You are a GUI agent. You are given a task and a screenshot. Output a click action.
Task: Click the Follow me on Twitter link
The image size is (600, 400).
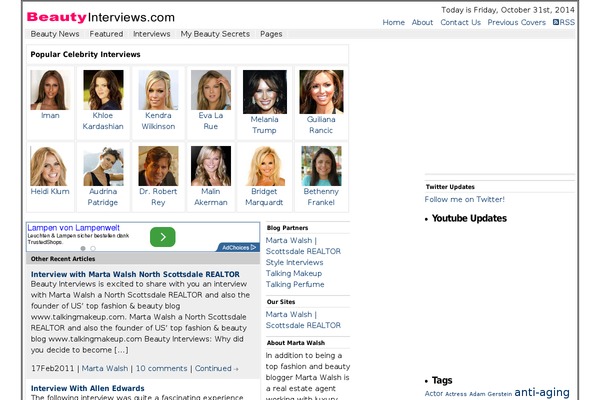point(465,199)
